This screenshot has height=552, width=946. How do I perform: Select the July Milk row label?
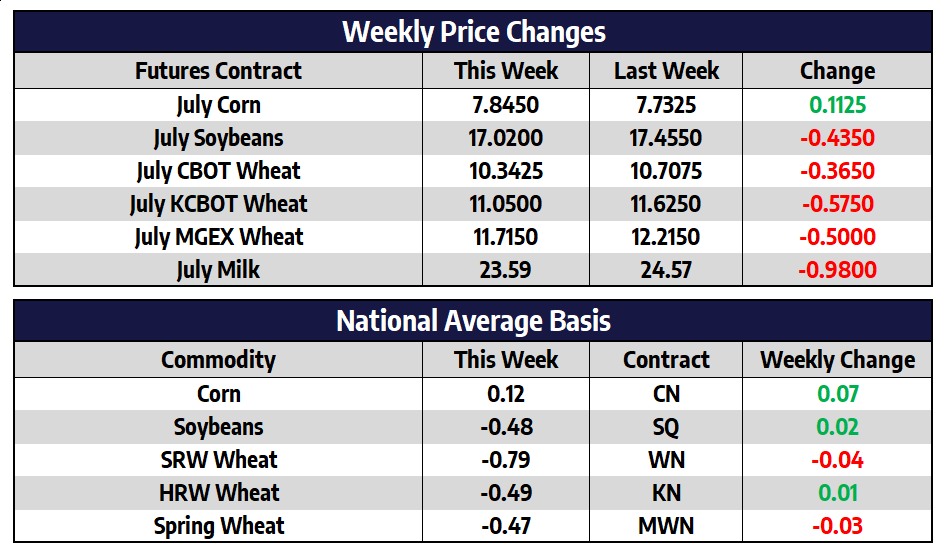[218, 270]
